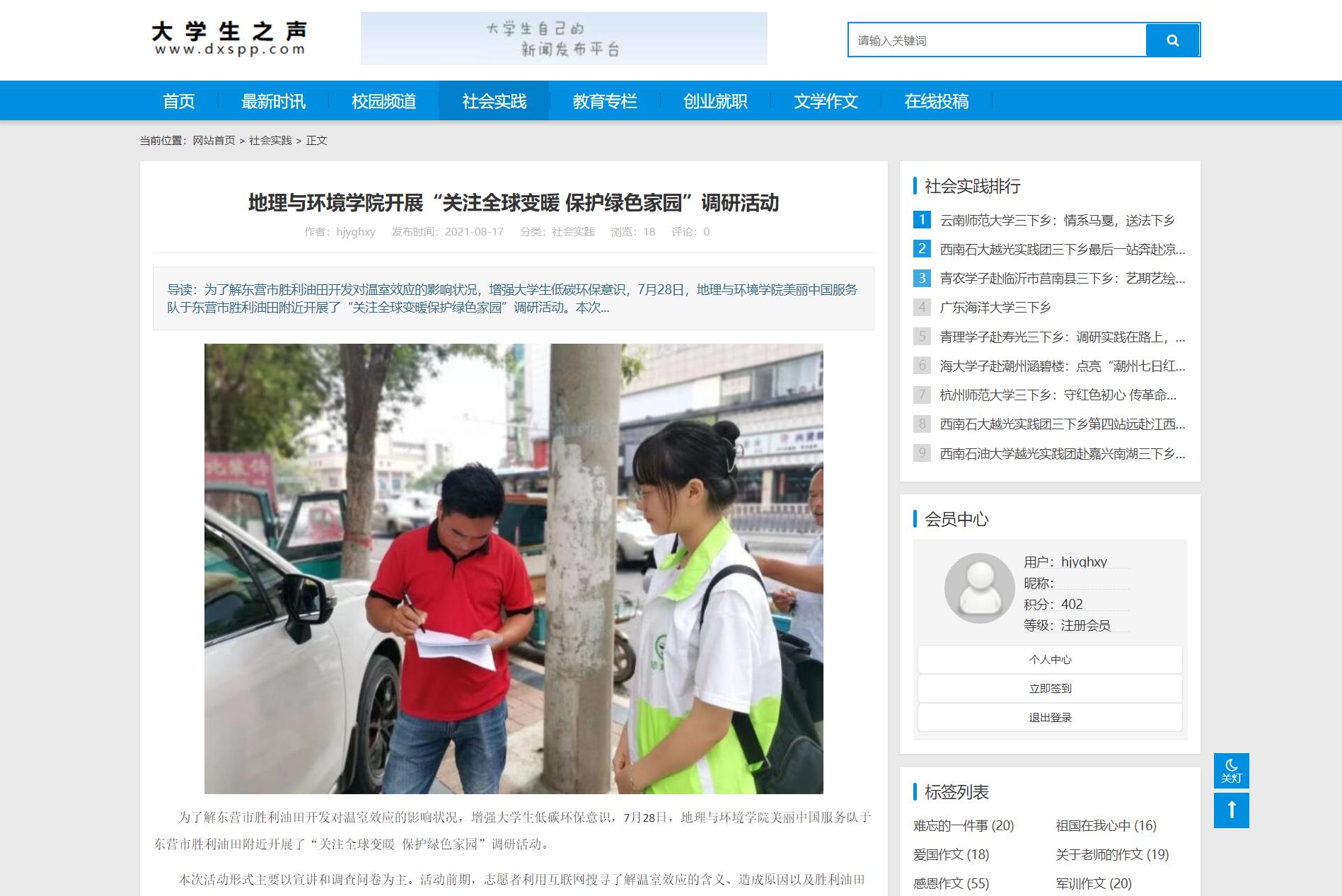Click the 标签列表 section heading
1342x896 pixels.
tap(956, 792)
